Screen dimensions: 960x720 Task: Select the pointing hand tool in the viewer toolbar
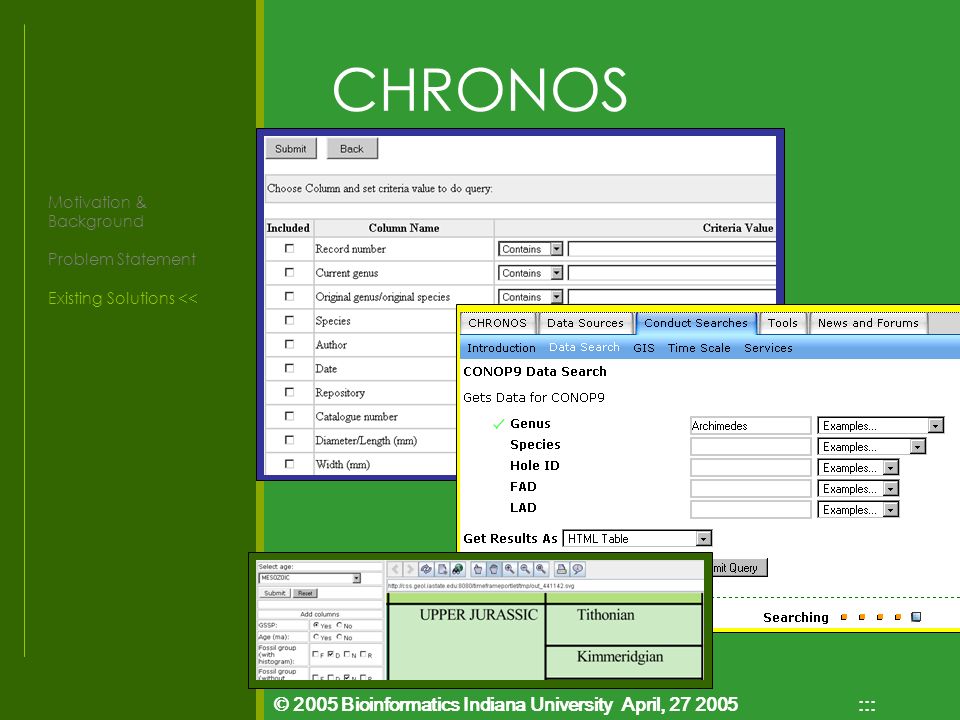(478, 569)
